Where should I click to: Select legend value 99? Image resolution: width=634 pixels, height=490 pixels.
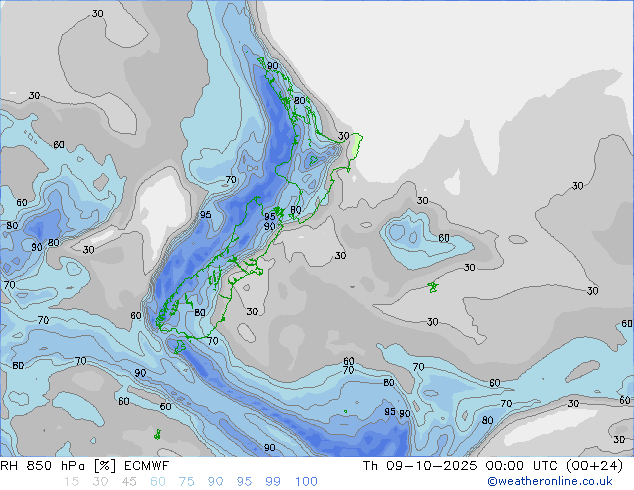[273, 482]
